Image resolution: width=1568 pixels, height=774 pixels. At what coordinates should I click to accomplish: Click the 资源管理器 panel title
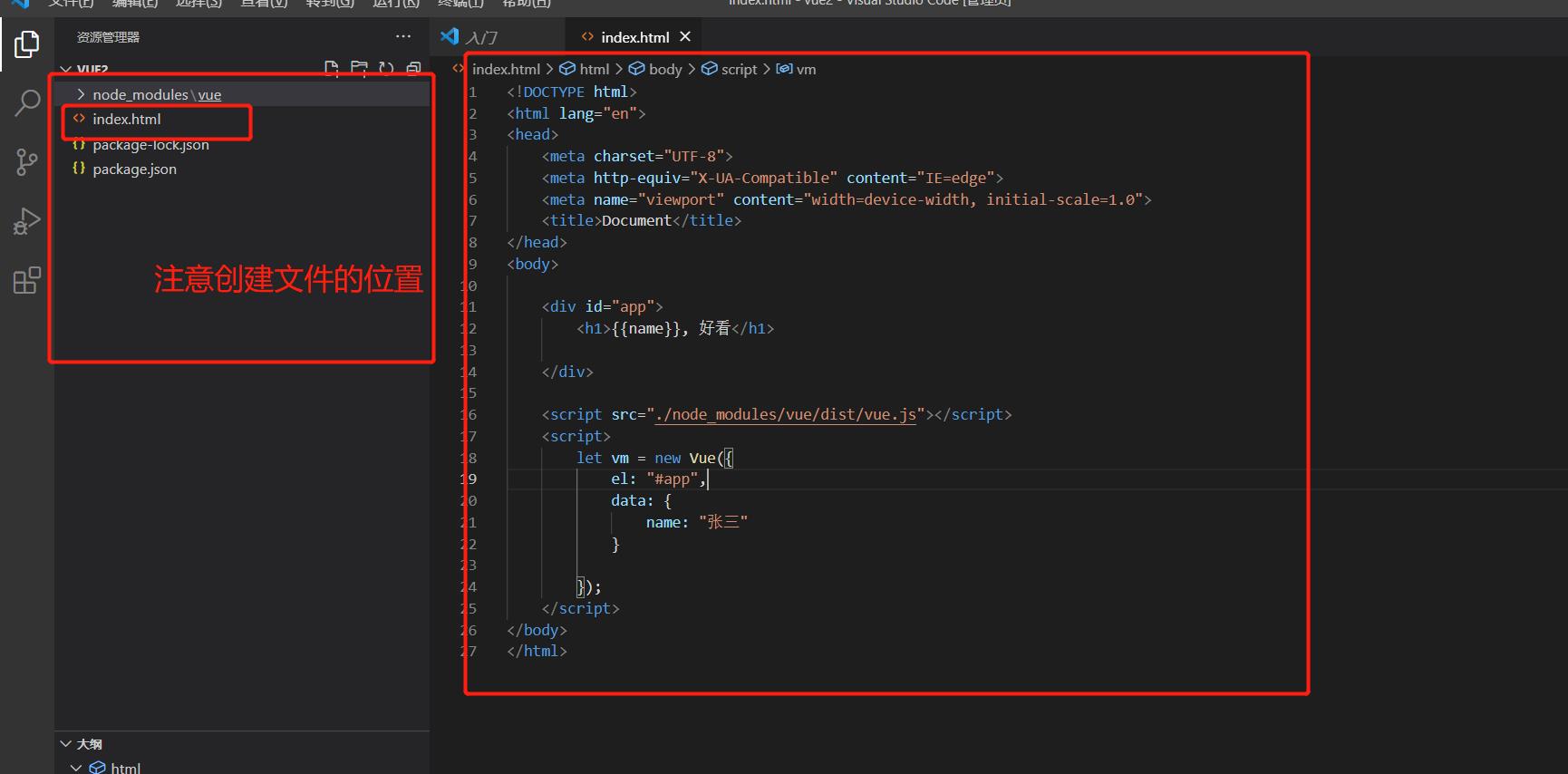click(108, 37)
